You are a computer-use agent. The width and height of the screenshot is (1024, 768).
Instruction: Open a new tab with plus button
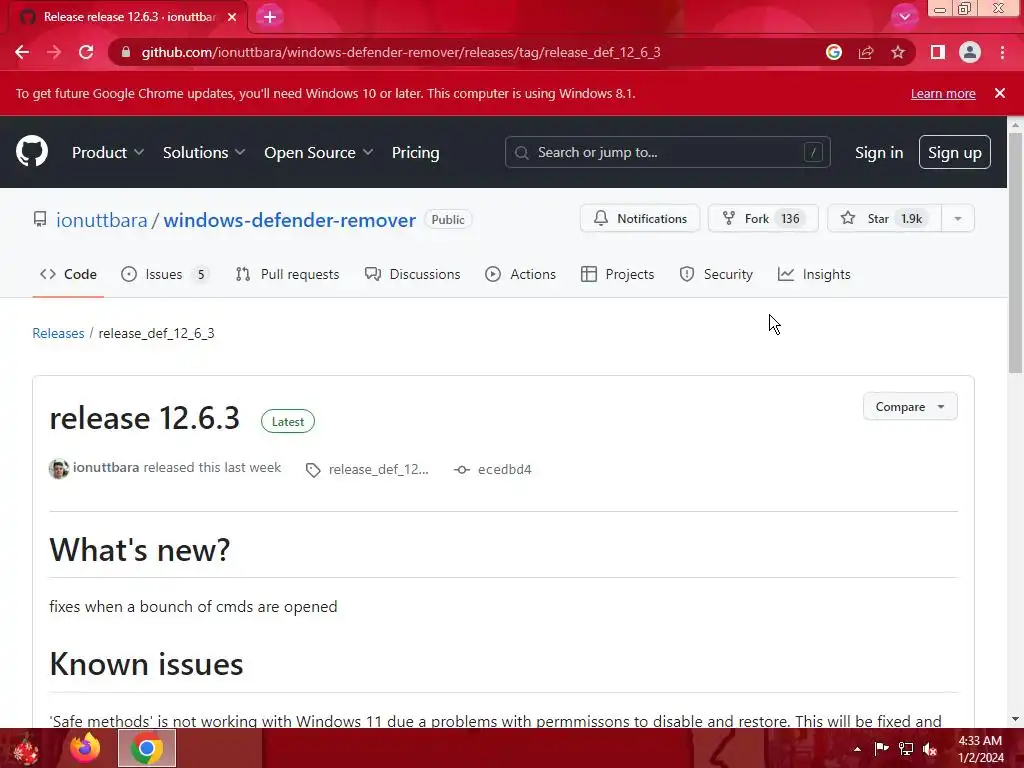coord(270,17)
